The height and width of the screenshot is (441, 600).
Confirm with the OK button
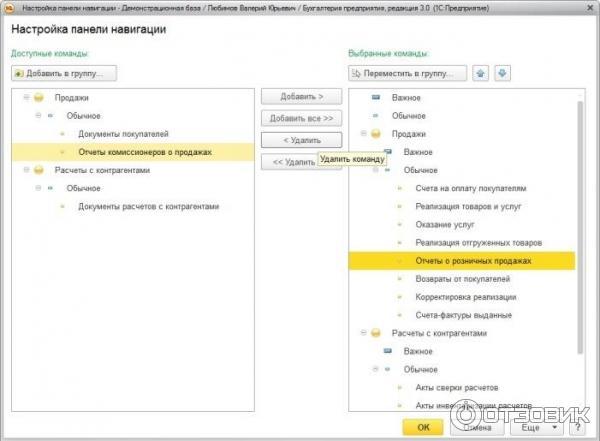click(423, 427)
